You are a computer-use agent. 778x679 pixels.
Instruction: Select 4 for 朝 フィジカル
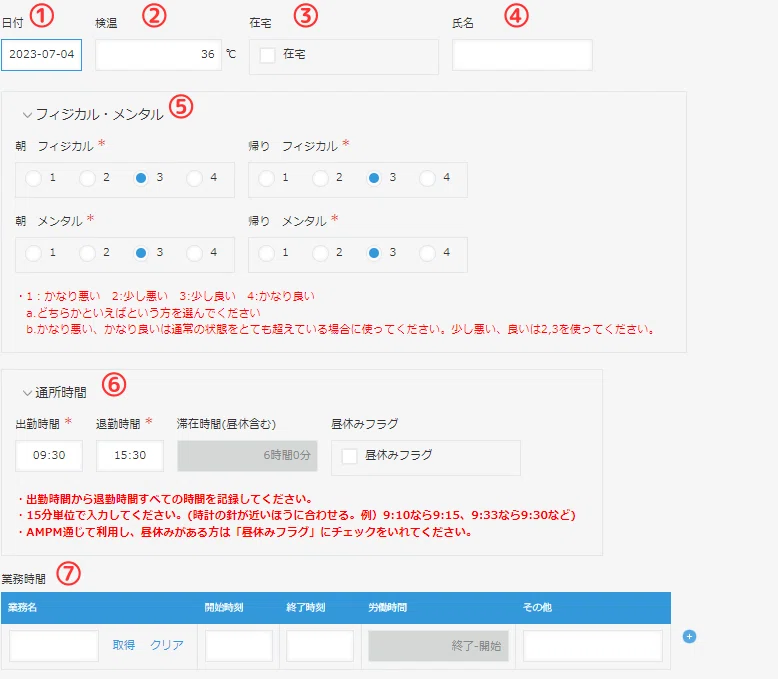coord(194,178)
